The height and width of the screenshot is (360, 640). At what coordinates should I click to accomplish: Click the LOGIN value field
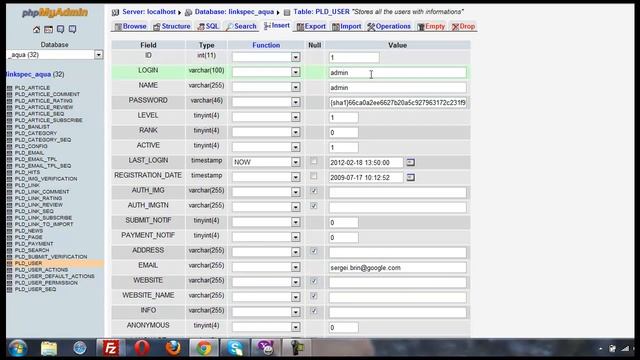pyautogui.click(x=398, y=73)
